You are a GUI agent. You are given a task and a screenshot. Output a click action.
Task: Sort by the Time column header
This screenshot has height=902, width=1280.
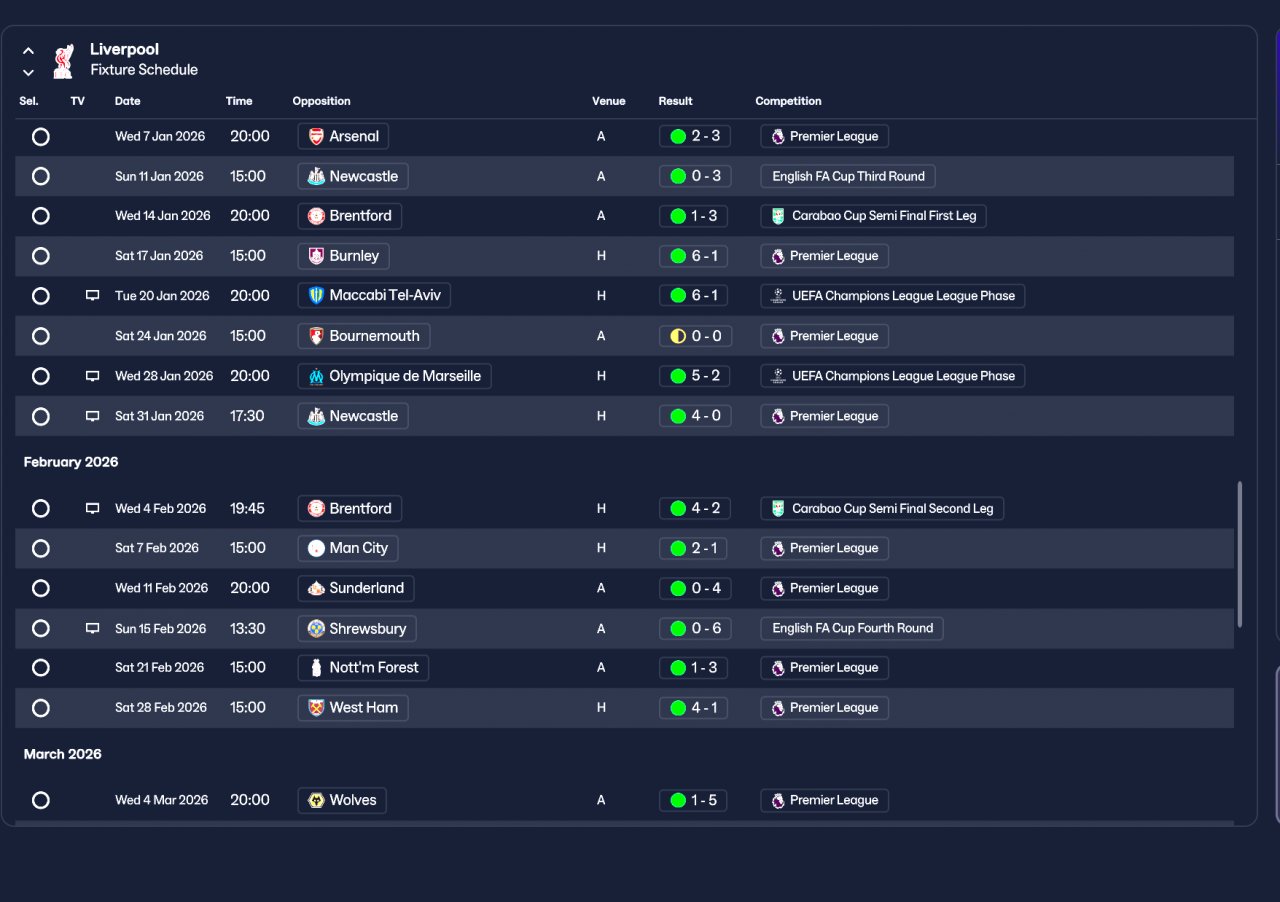tap(239, 101)
